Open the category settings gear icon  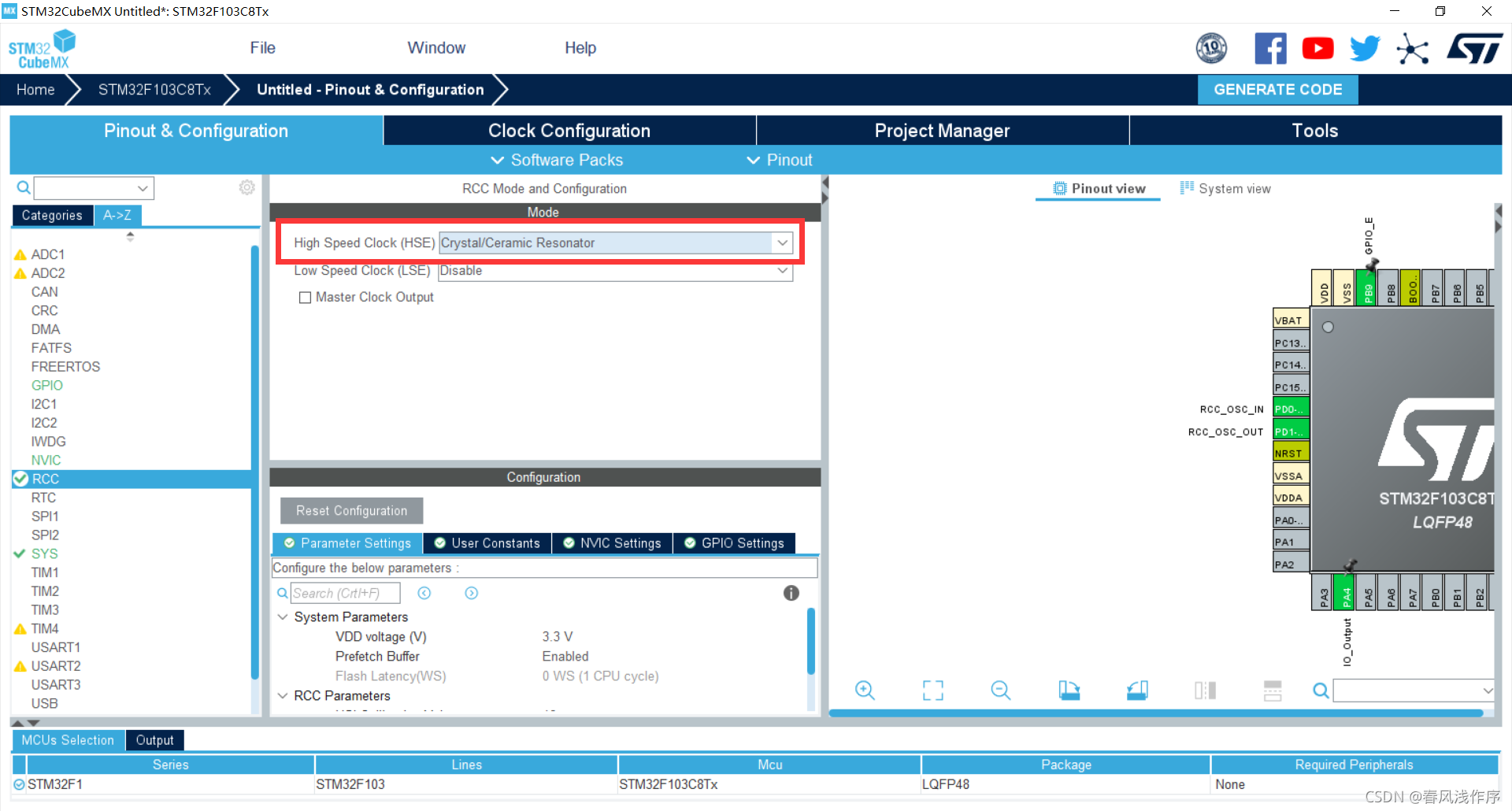[247, 187]
